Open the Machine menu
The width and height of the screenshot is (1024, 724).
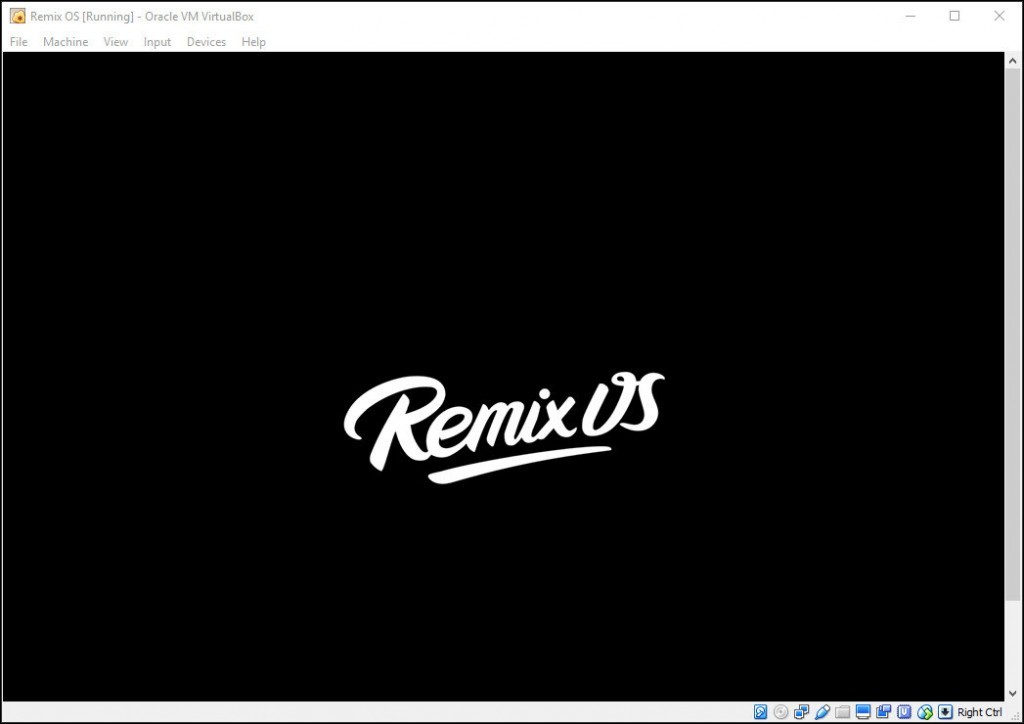pos(65,42)
